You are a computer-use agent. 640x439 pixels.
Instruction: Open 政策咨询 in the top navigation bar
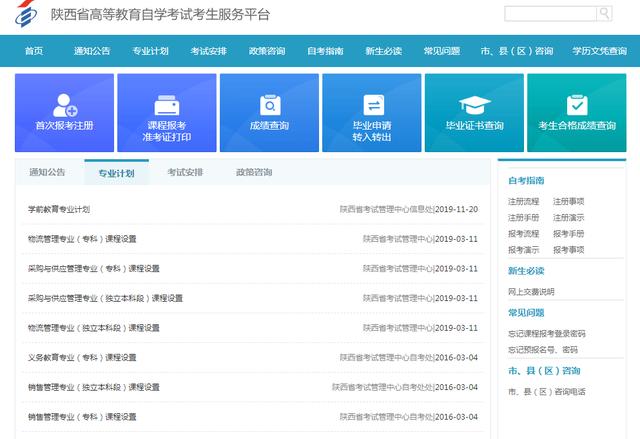[267, 51]
